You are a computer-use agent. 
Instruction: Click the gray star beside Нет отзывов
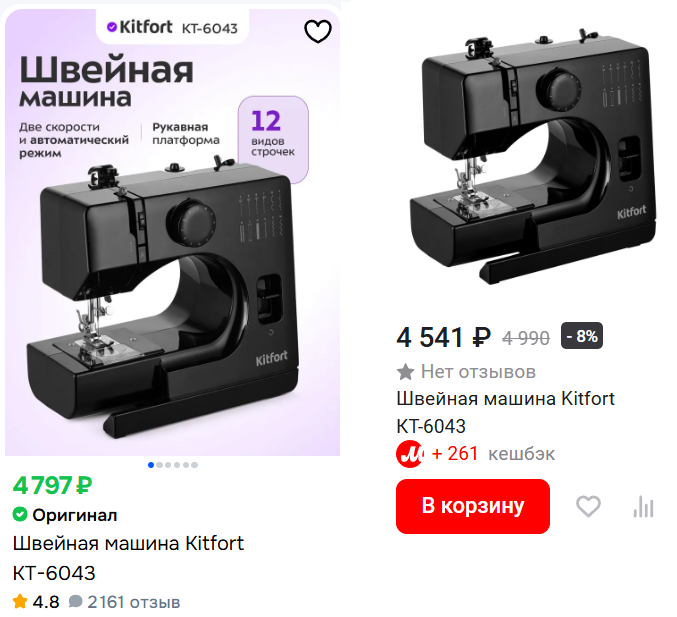tap(405, 372)
